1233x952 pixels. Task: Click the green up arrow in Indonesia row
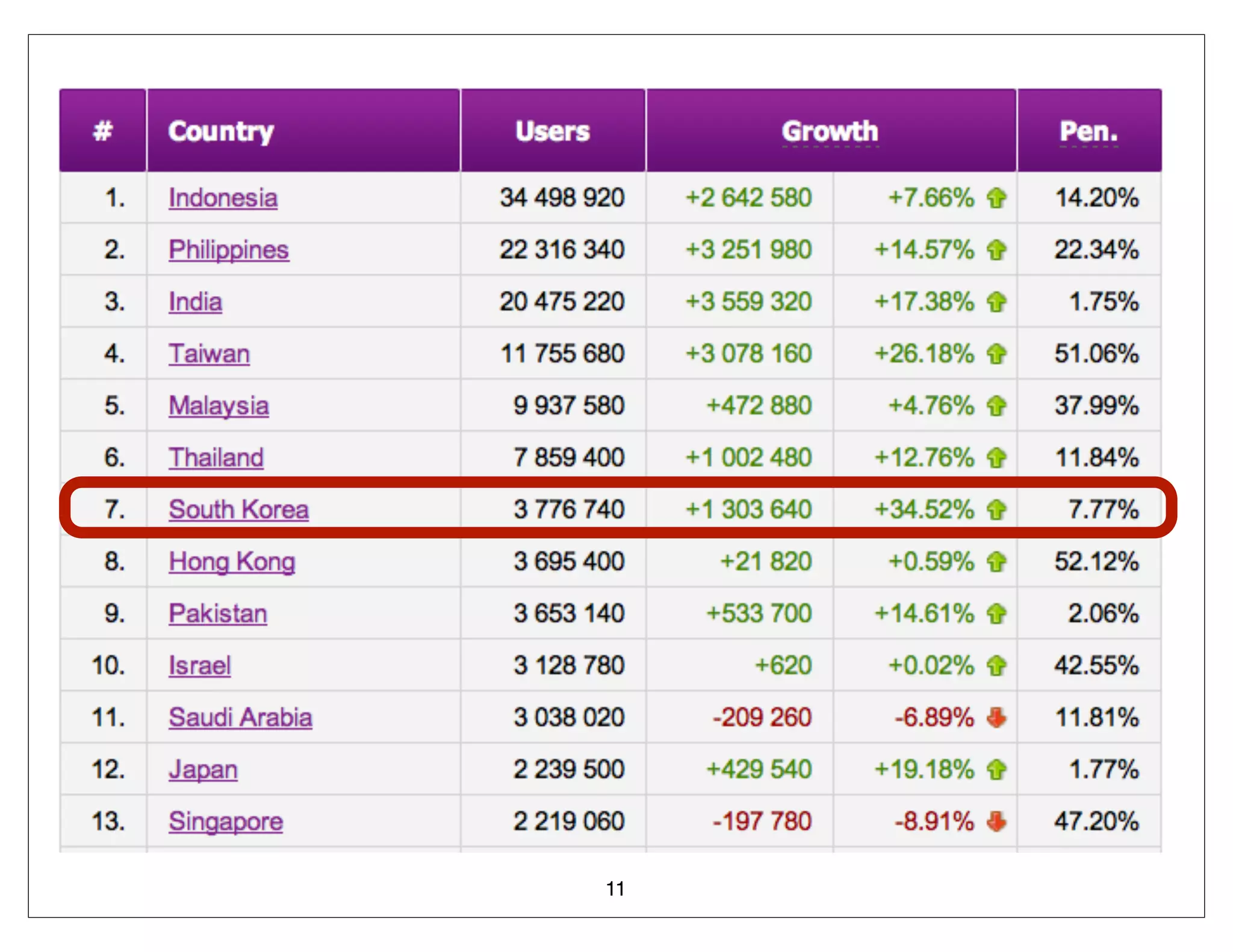tap(996, 198)
